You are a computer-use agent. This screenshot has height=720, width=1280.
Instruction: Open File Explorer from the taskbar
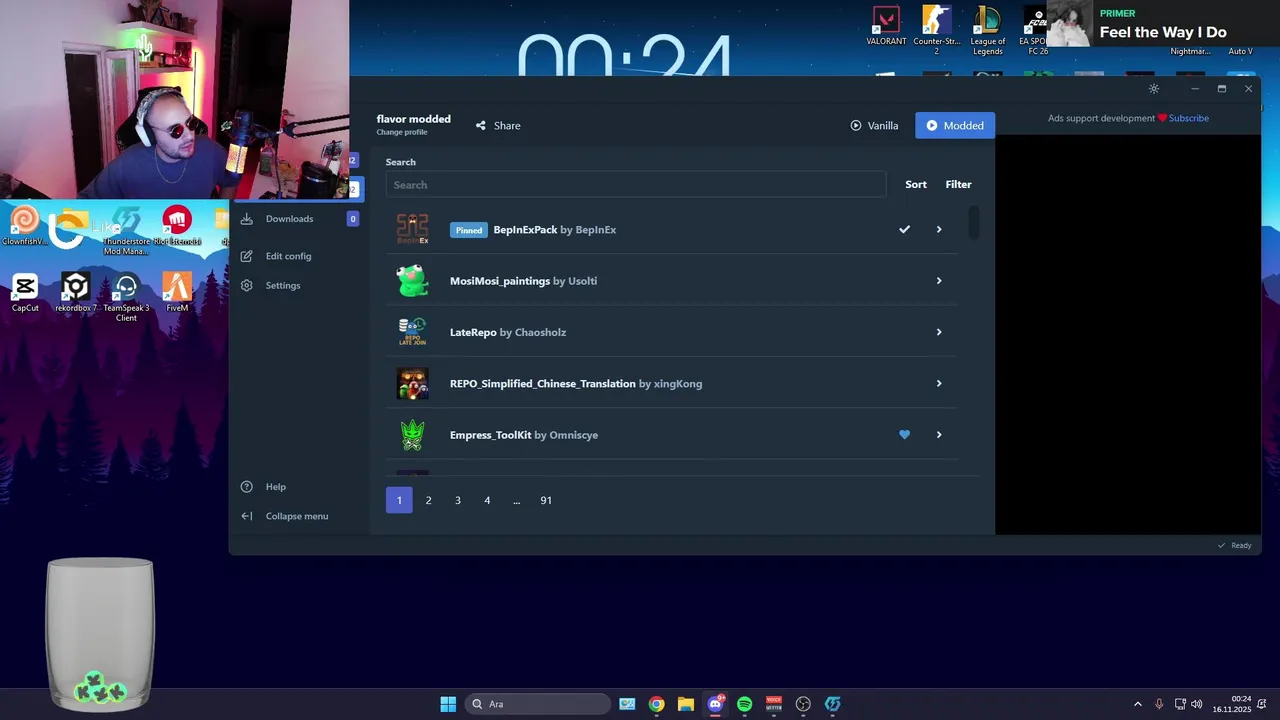[685, 704]
